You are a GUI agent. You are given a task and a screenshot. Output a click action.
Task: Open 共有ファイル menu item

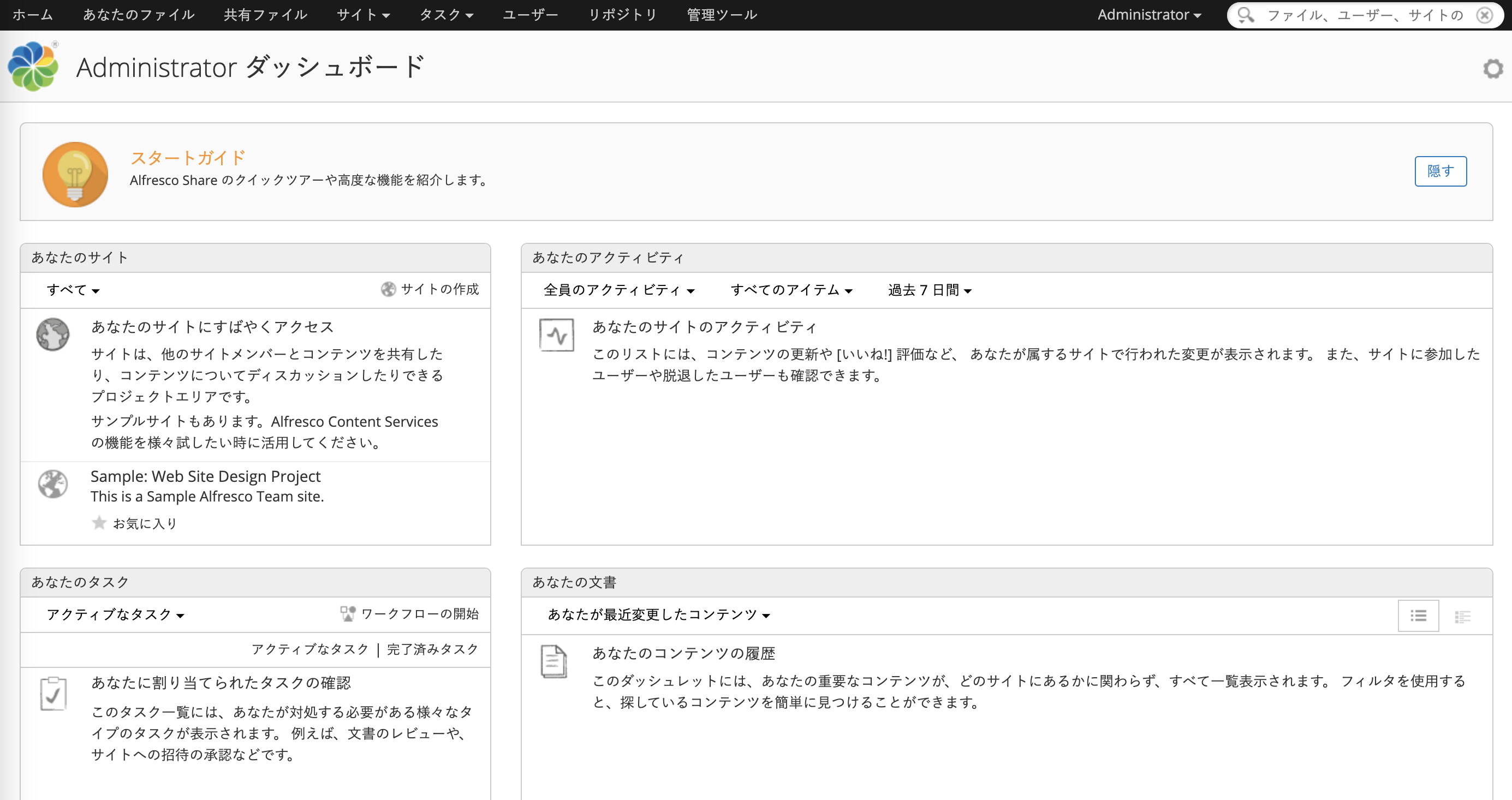(x=265, y=15)
